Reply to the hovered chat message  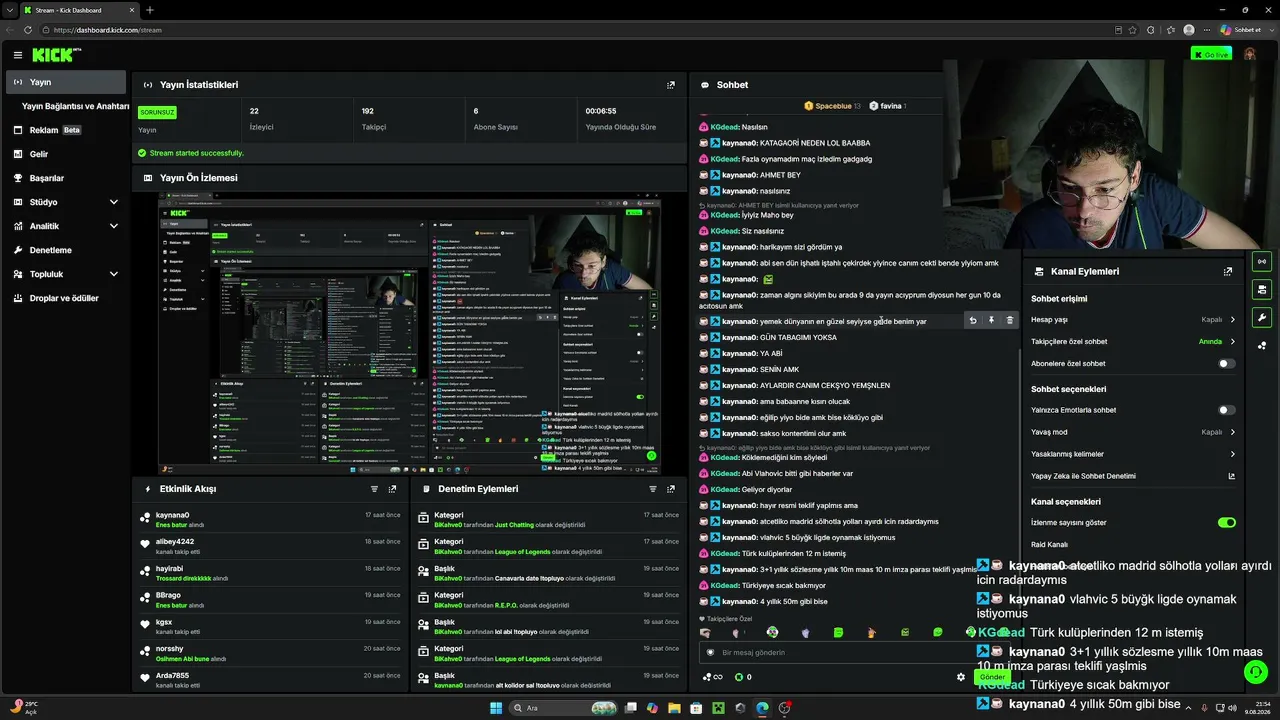click(x=973, y=320)
